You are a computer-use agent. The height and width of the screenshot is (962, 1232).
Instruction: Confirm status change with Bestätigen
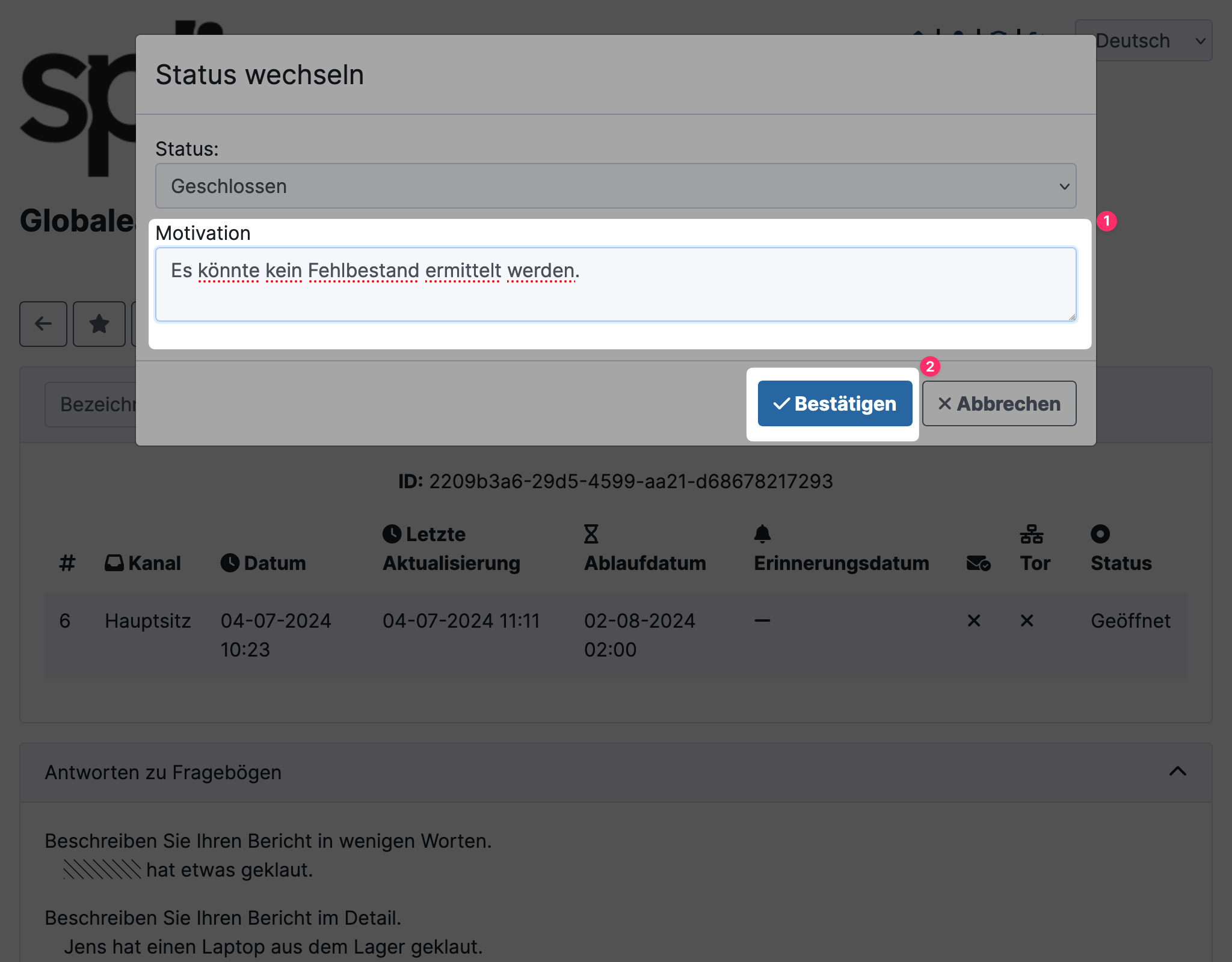point(835,403)
